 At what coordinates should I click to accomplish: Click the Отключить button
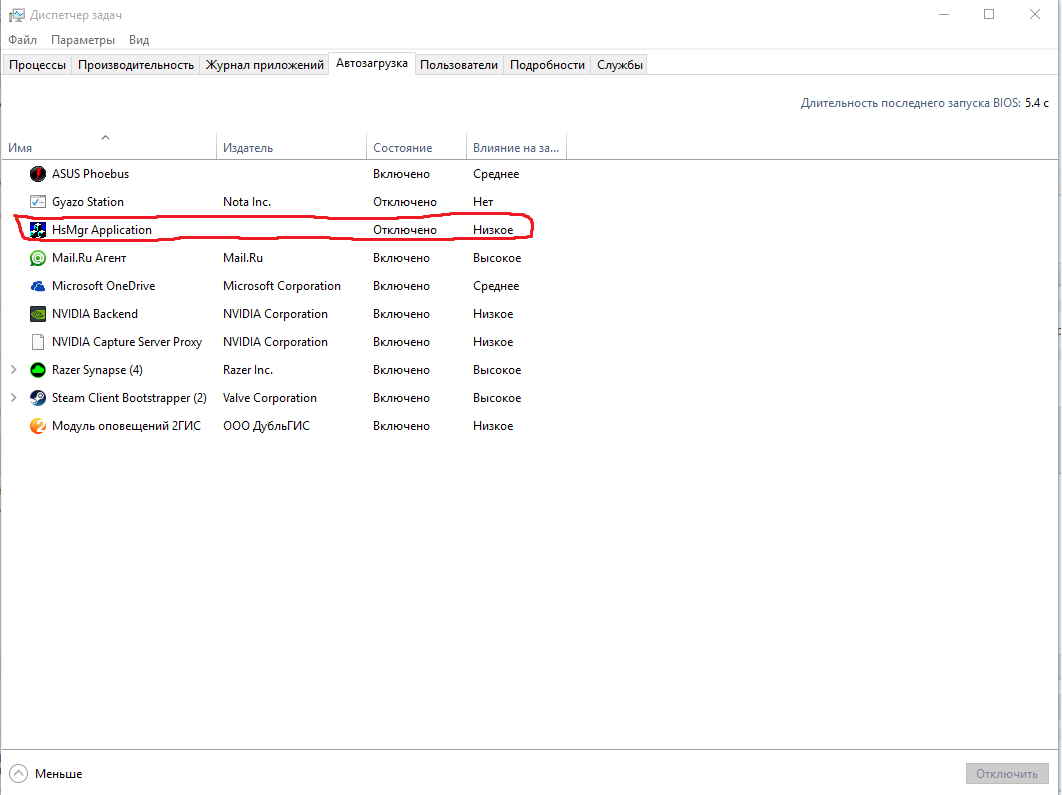[1006, 773]
